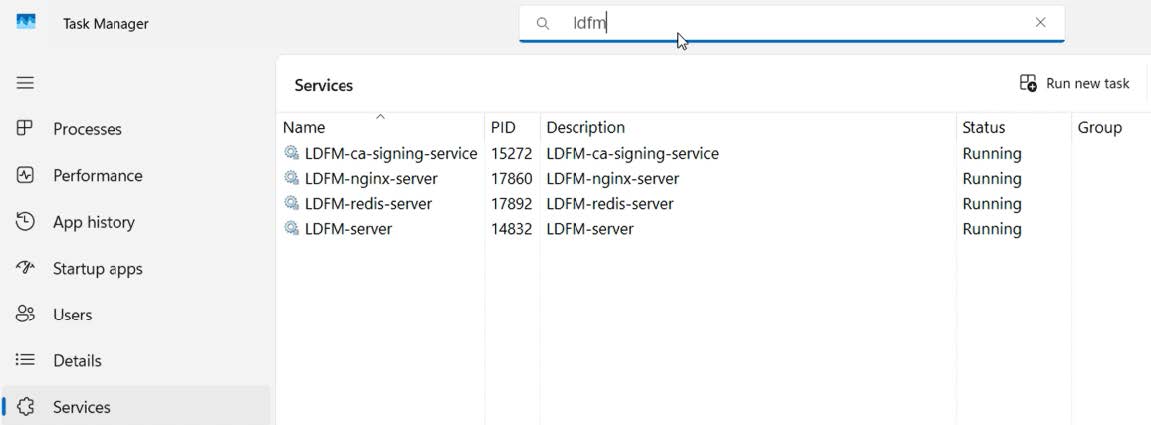Click the Services page heading
This screenshot has width=1151, height=425.
point(323,85)
